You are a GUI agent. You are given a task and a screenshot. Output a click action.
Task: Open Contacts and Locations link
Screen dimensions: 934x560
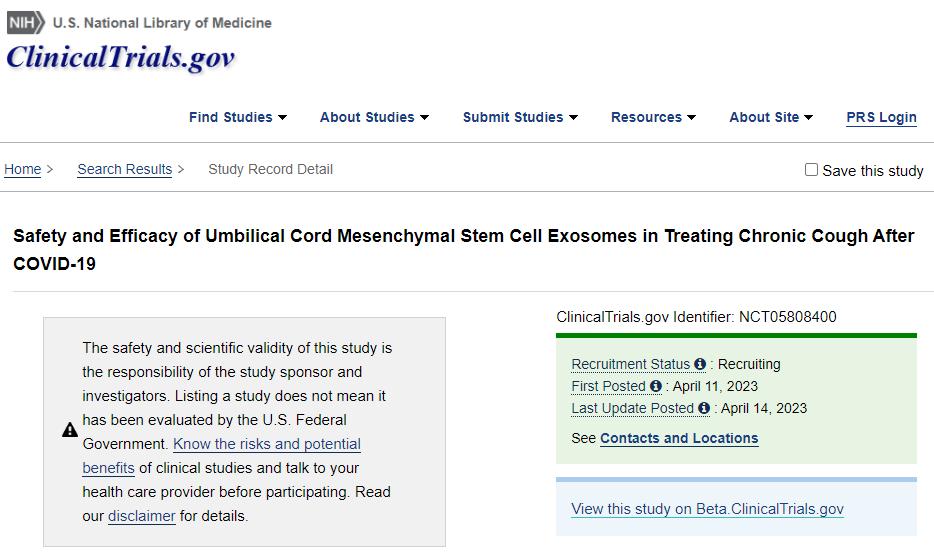click(x=679, y=438)
